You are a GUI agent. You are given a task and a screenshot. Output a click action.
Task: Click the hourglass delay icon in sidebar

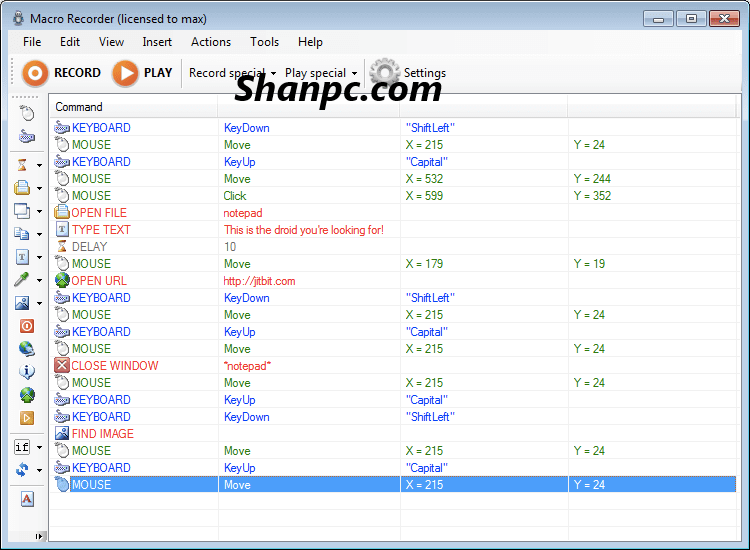[22, 164]
